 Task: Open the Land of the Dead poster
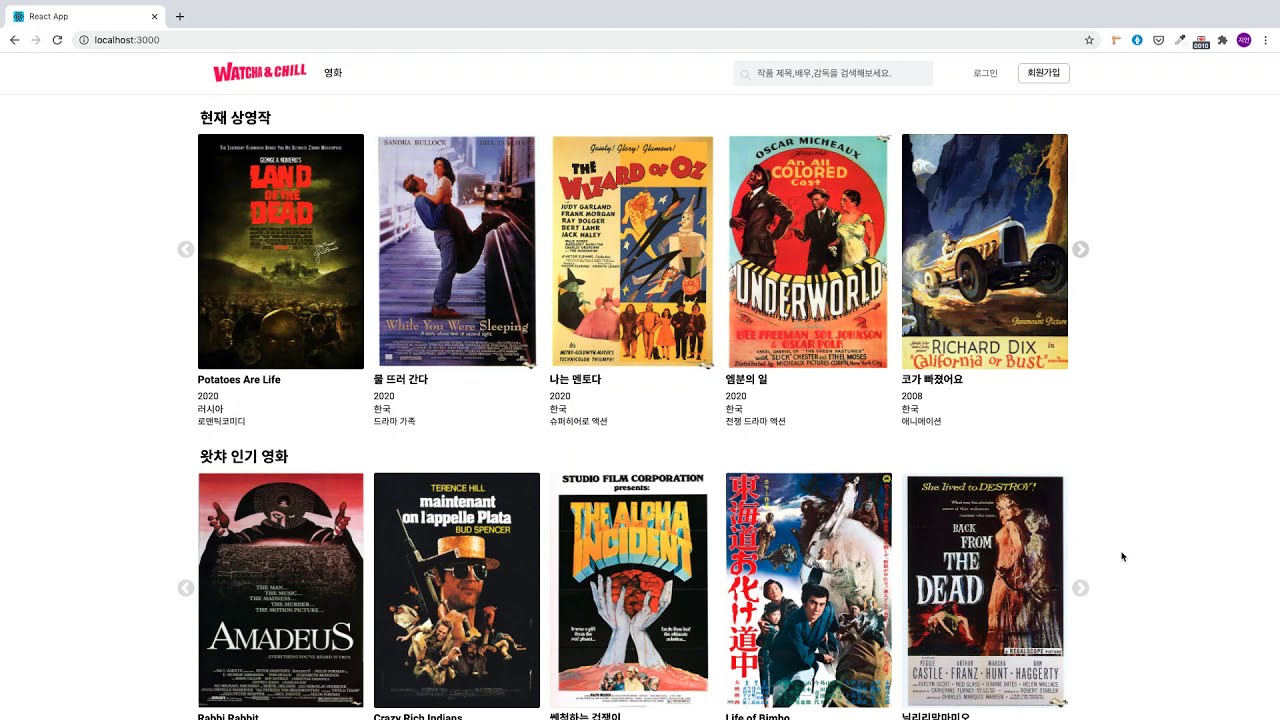tap(281, 252)
